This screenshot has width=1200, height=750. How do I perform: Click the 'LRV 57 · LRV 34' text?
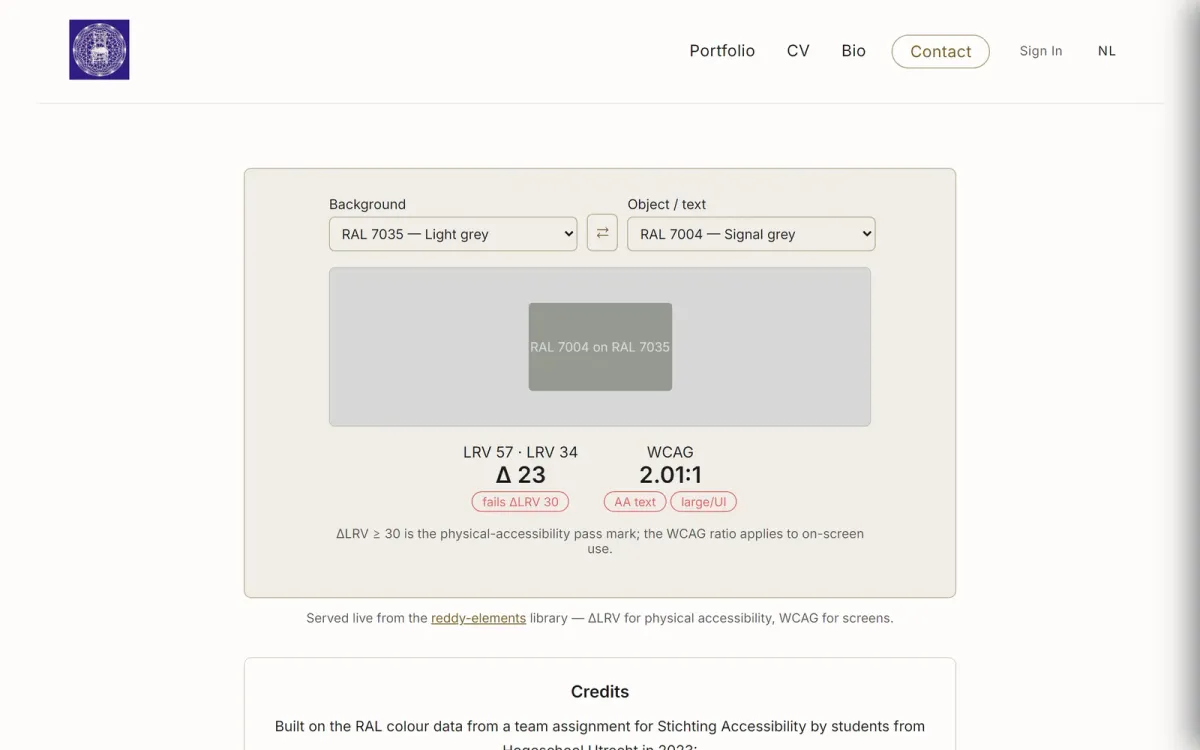tap(520, 452)
